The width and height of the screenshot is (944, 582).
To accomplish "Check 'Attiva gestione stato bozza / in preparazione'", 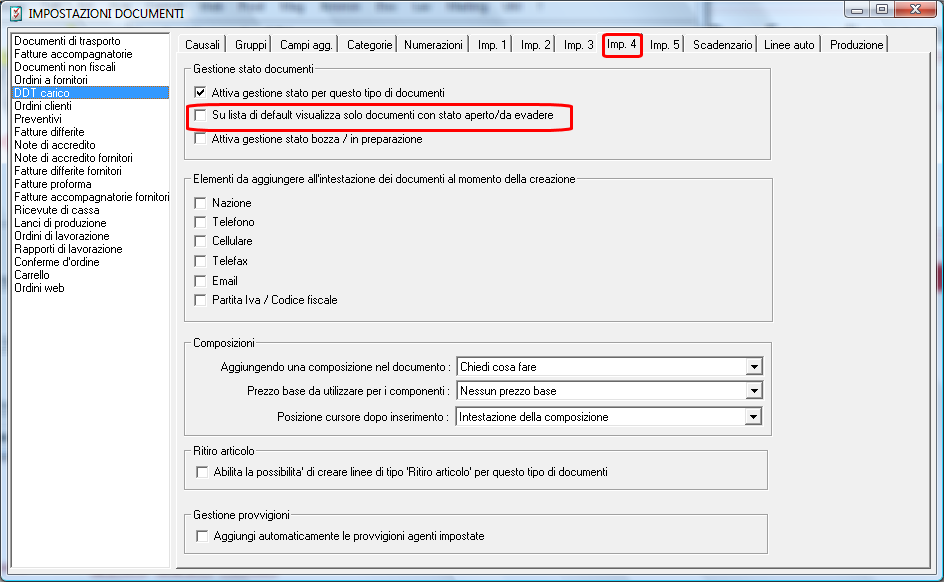I will coord(200,139).
